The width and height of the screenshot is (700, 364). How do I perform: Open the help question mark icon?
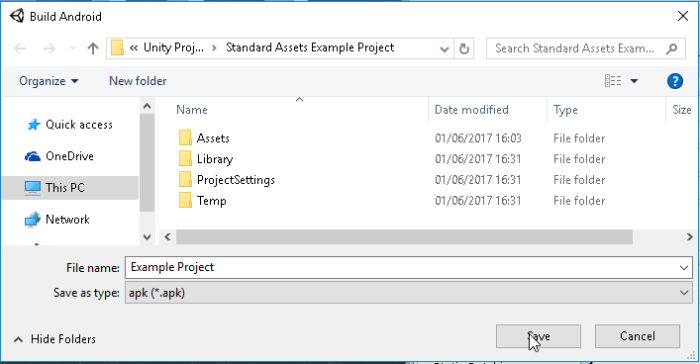[675, 81]
